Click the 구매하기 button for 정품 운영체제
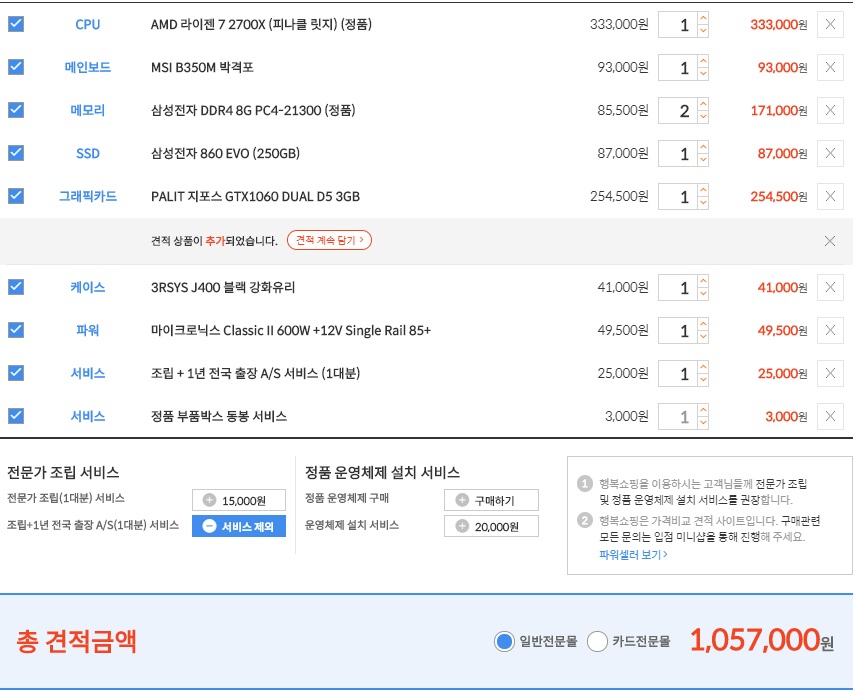Image resolution: width=856 pixels, height=691 pixels. coord(491,500)
